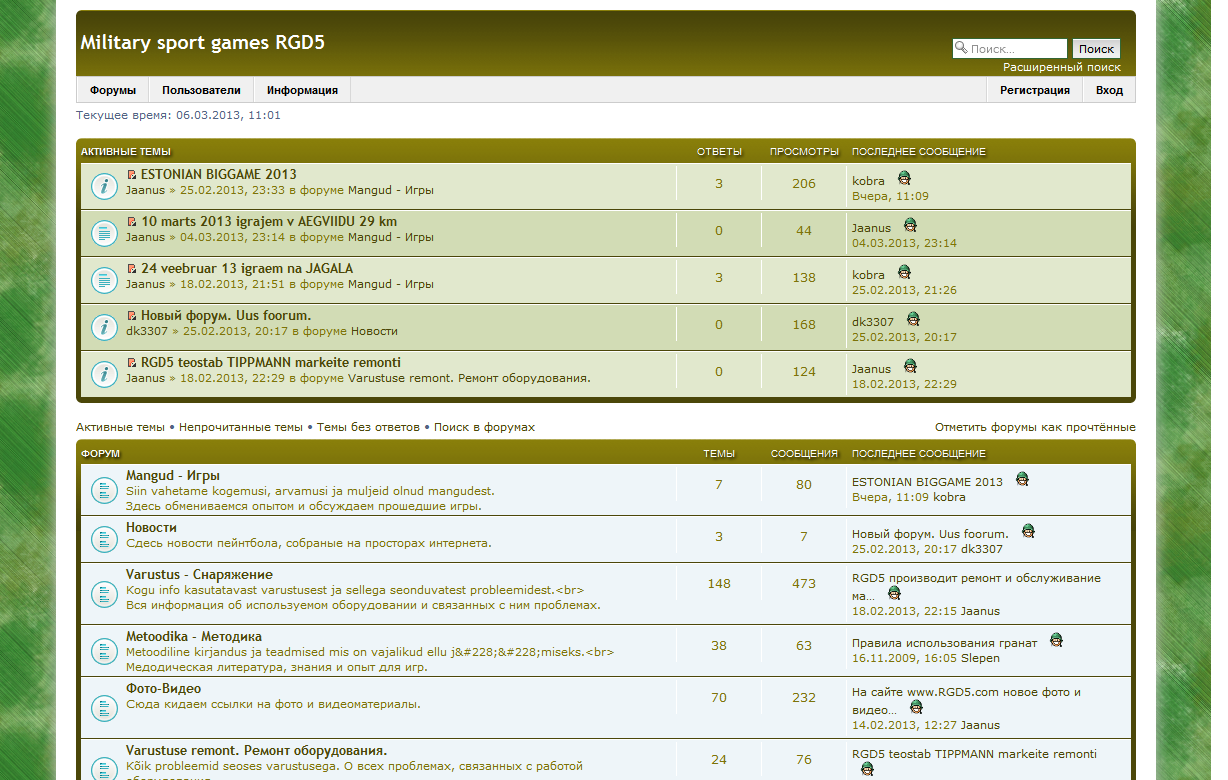The height and width of the screenshot is (780, 1228).
Task: Open the Форумы menu tab
Action: 113,90
